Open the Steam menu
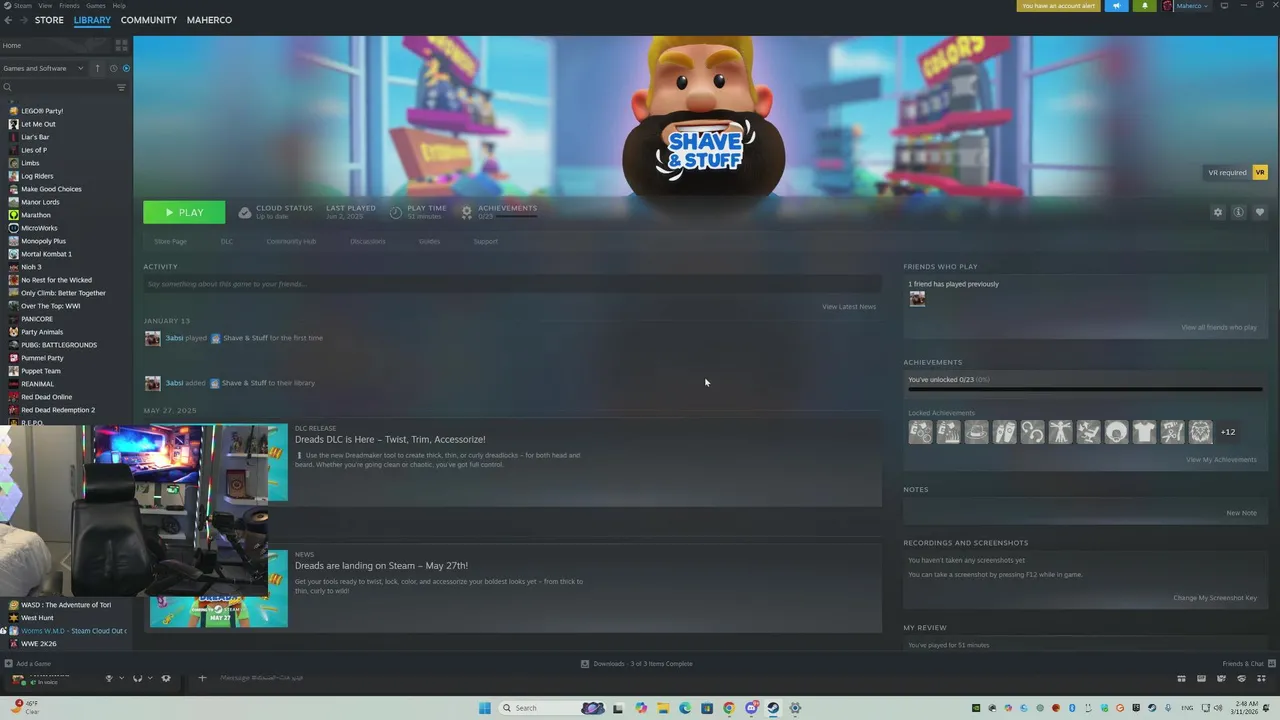1280x720 pixels. (20, 6)
